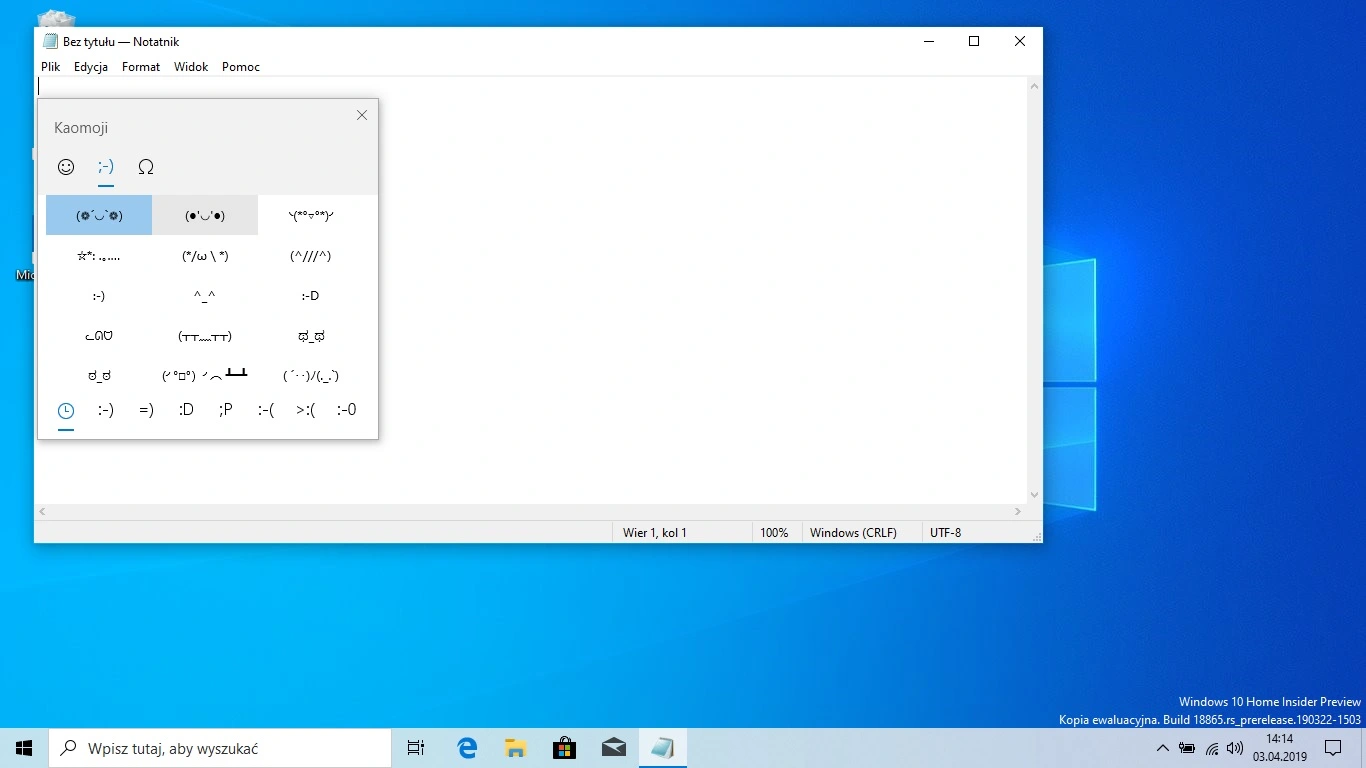The height and width of the screenshot is (768, 1366).
Task: Select the Kaomoji ;-) tab
Action: pos(106,167)
